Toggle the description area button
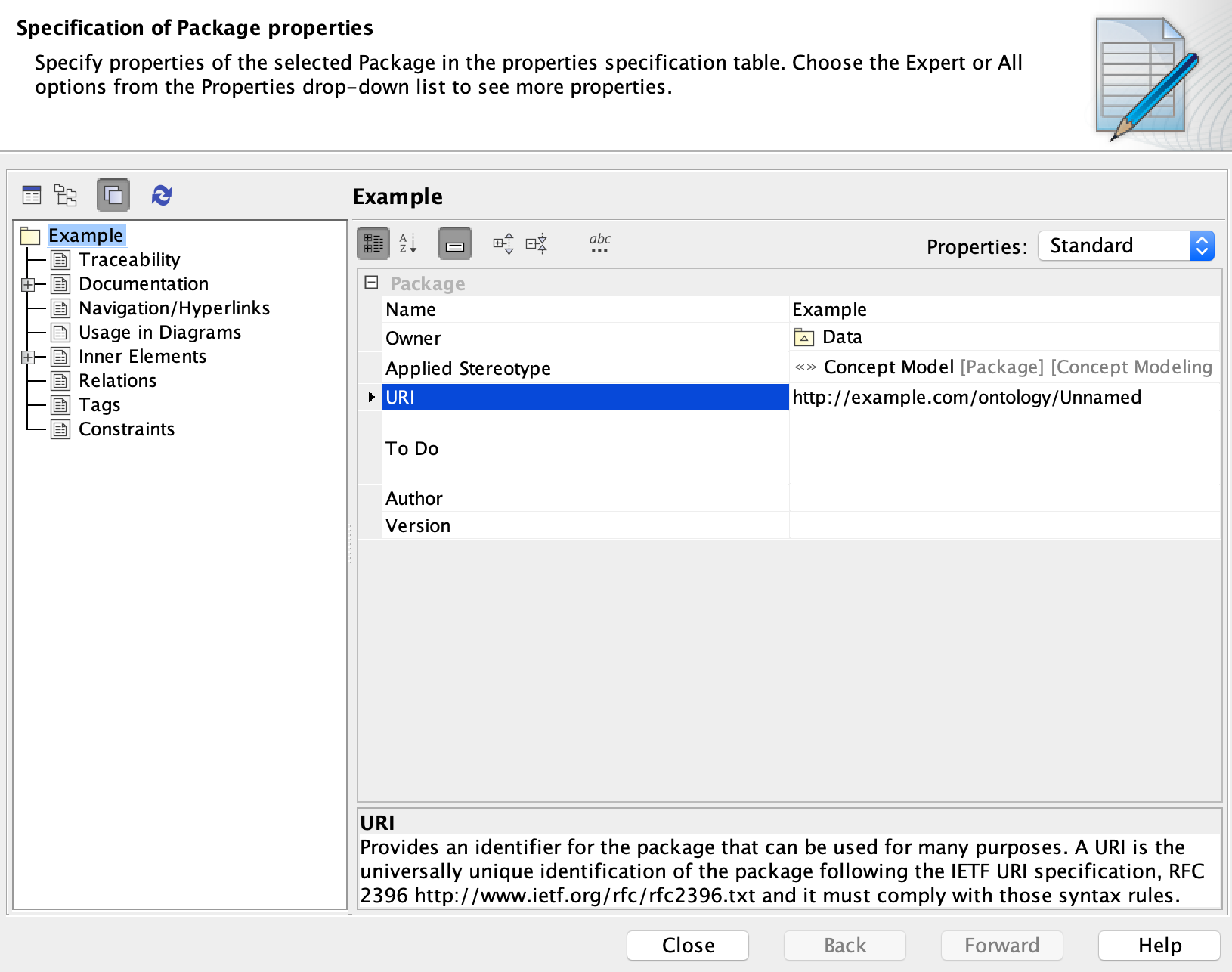1232x972 pixels. [x=455, y=243]
